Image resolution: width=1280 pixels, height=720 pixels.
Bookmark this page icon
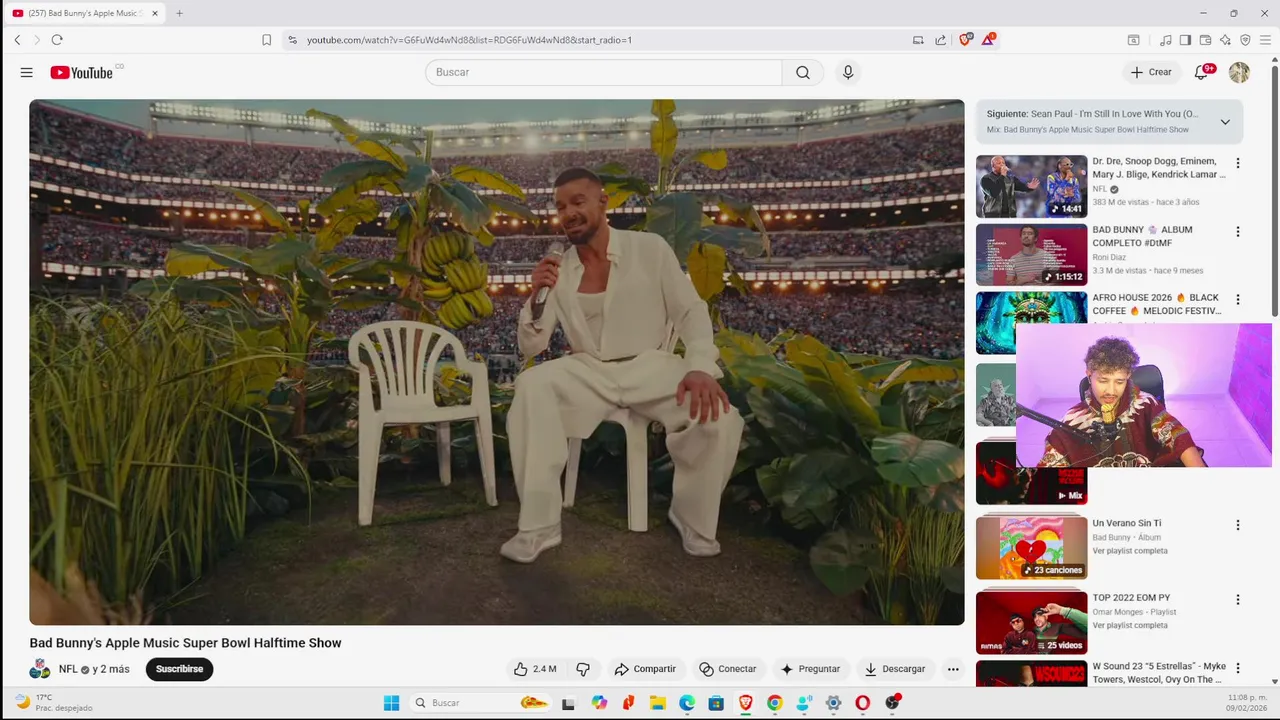click(x=266, y=40)
